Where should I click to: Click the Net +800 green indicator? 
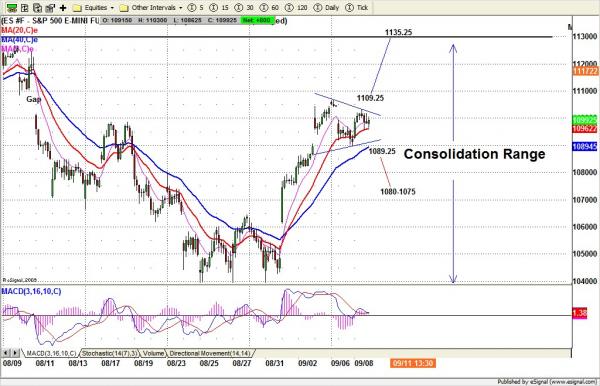pos(257,20)
